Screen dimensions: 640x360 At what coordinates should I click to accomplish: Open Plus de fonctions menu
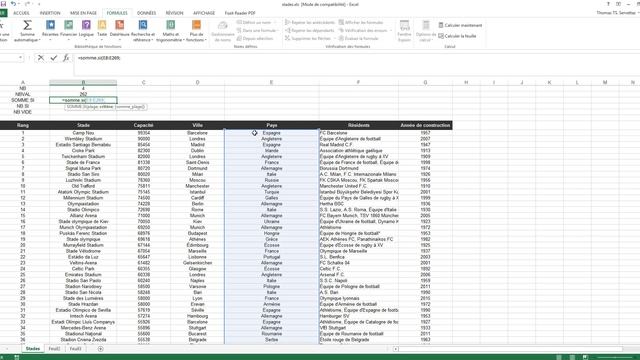(x=196, y=31)
